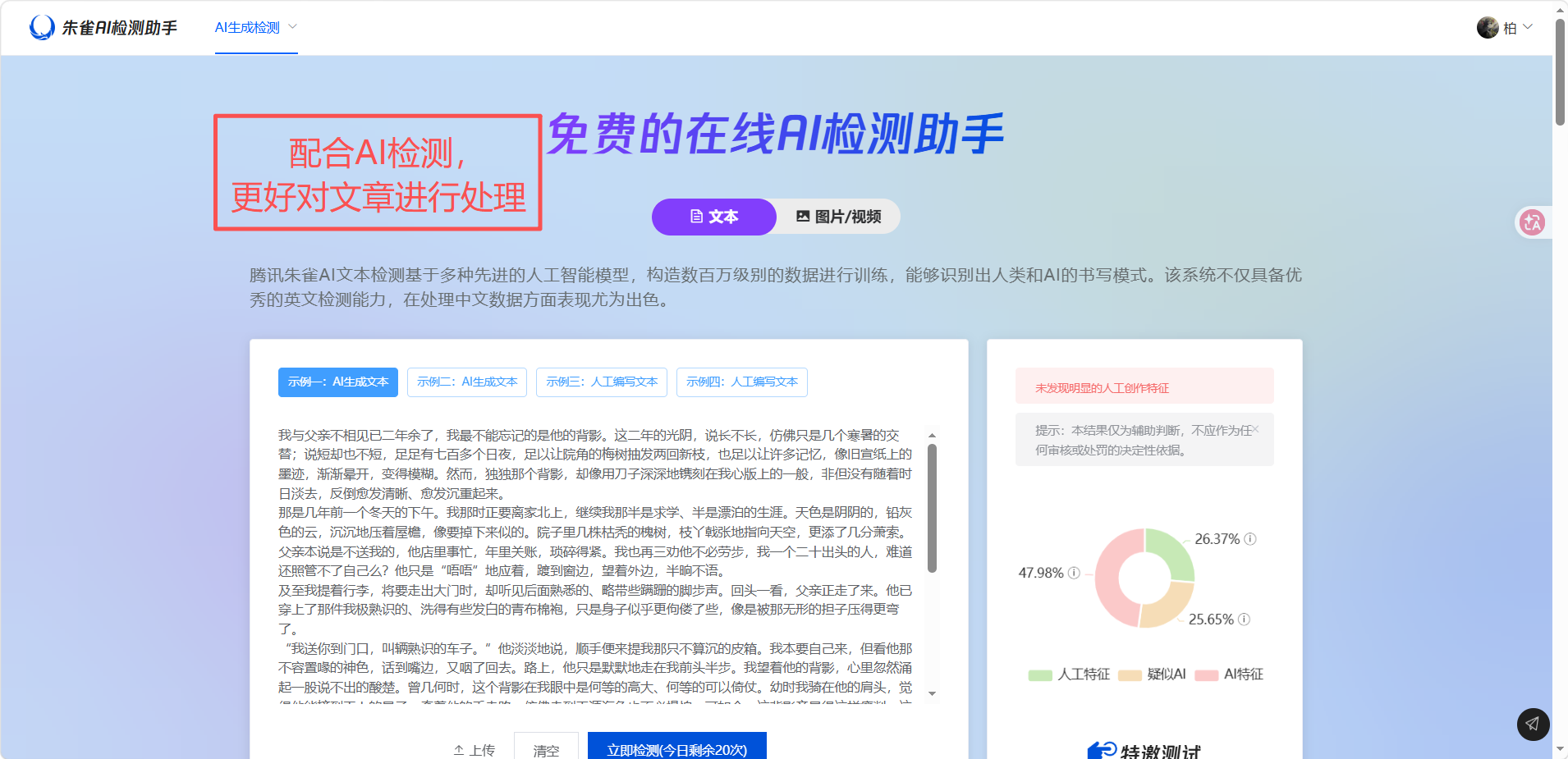Image resolution: width=1568 pixels, height=759 pixels.
Task: Click the pink AI特征 legend swatch
Action: click(1207, 675)
